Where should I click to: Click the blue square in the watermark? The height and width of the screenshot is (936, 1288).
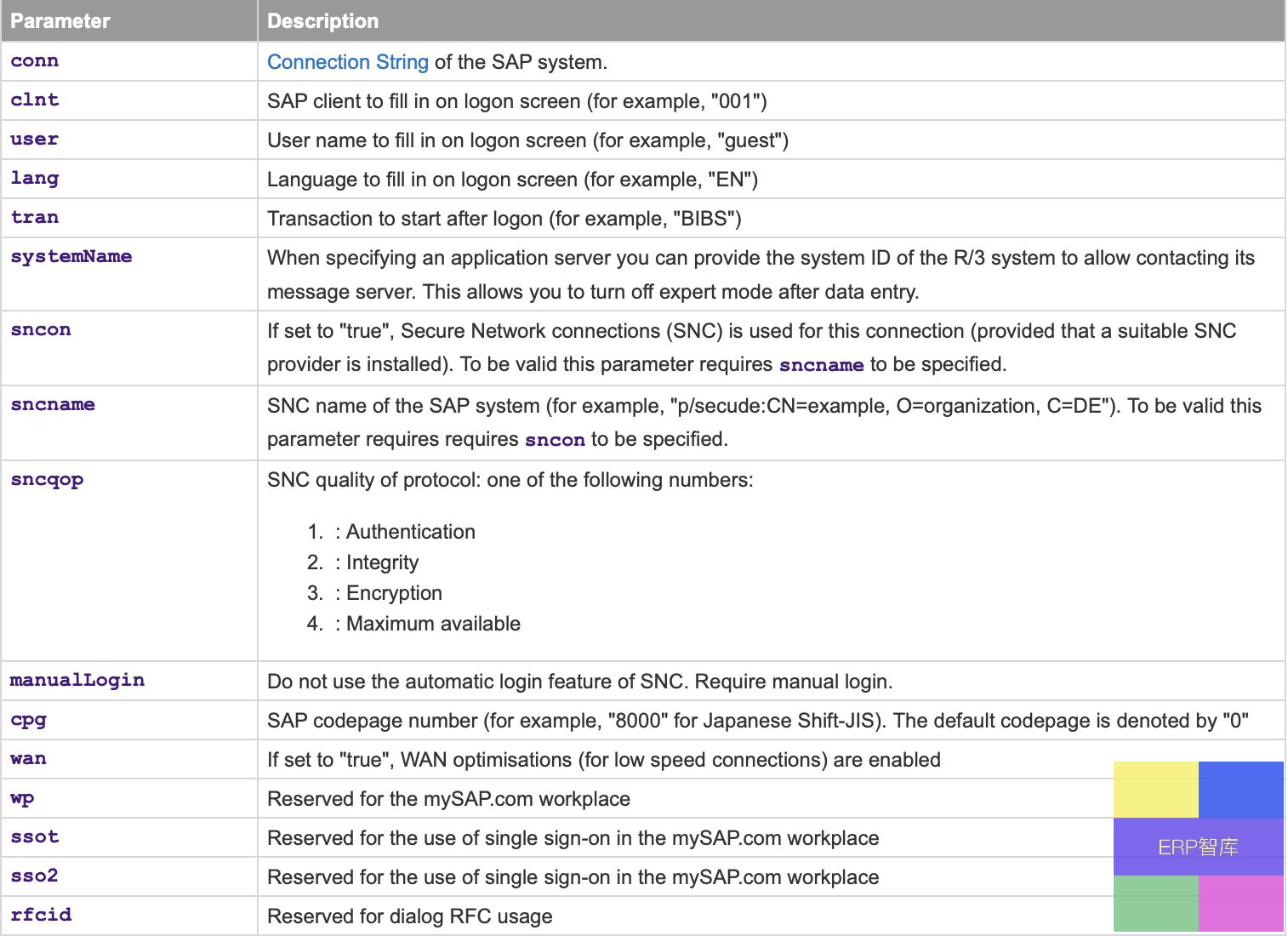click(1241, 790)
